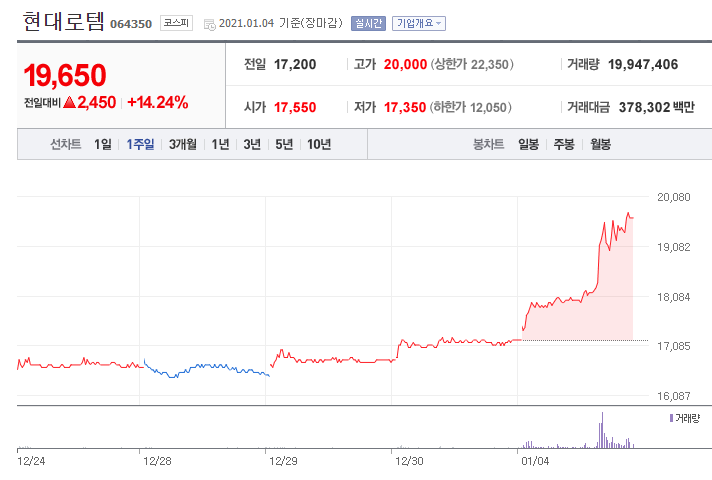Viewport: 712px width, 480px height.
Task: Select the 1년 line chart tab
Action: point(220,144)
